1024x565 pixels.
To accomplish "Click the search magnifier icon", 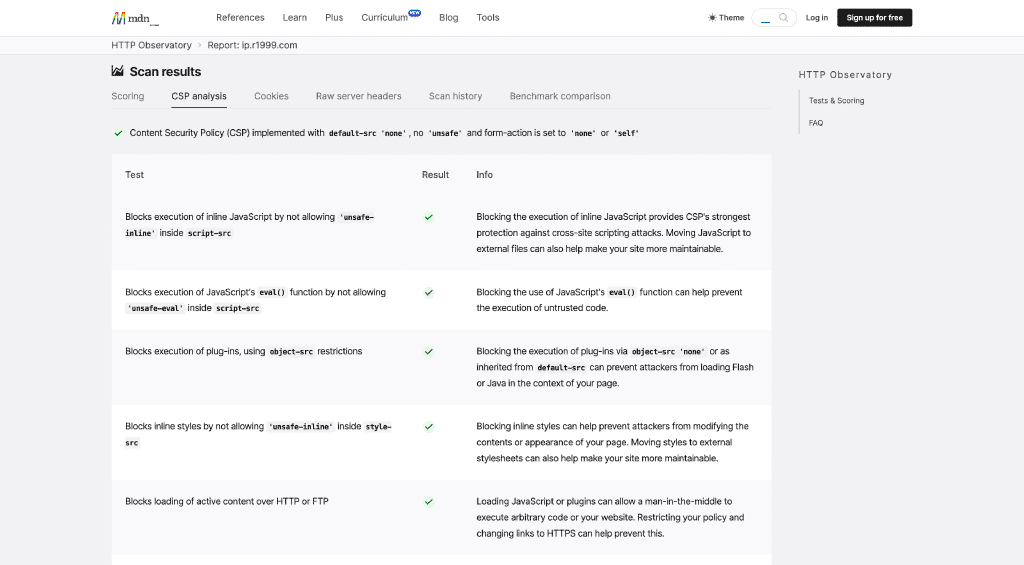I will coord(785,17).
